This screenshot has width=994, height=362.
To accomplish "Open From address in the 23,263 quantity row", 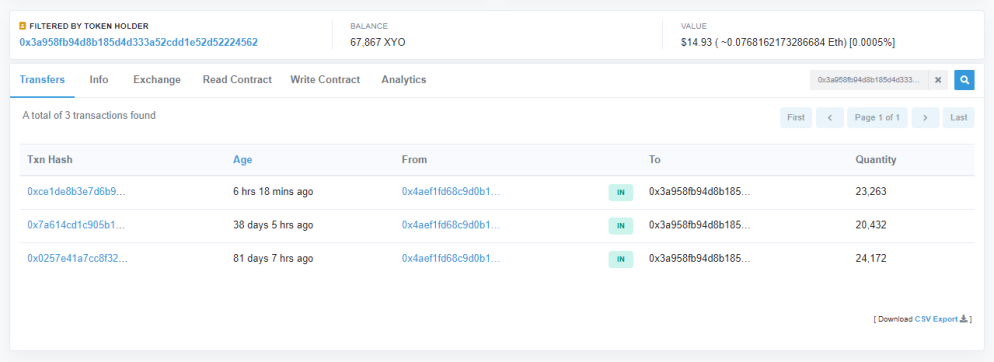I will (451, 191).
